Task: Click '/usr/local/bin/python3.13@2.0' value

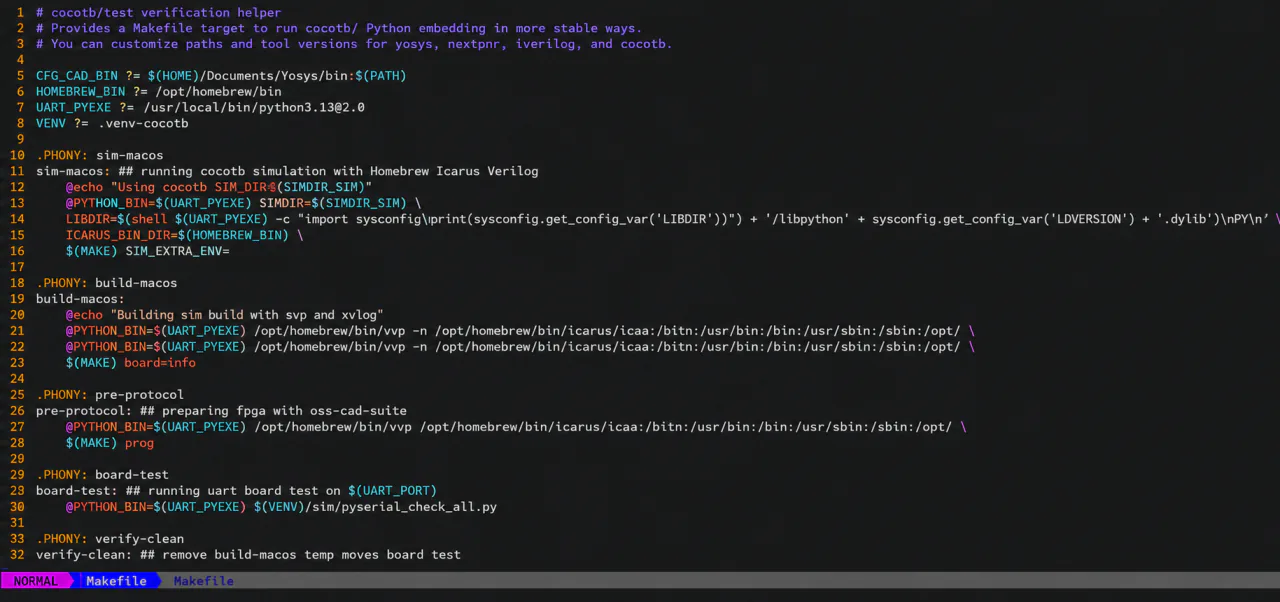Action: click(253, 108)
